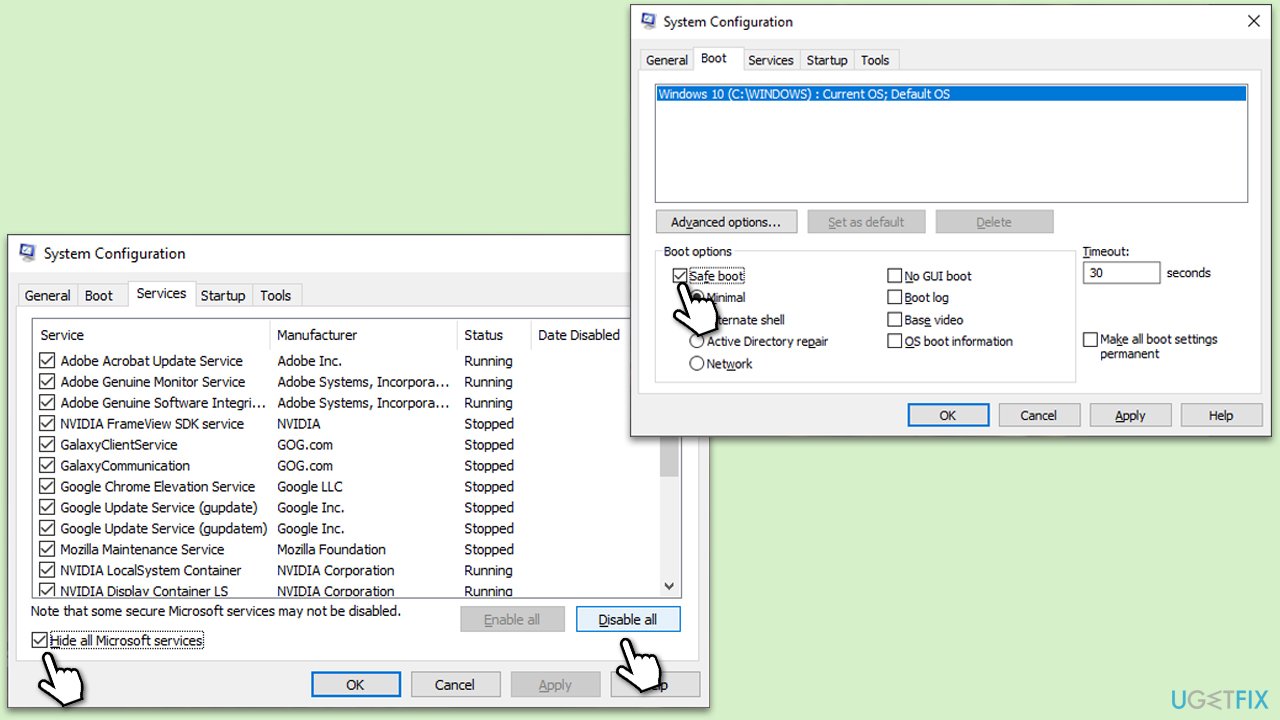Uncheck Google Update Service (gupdate)
The width and height of the screenshot is (1280, 720).
47,508
